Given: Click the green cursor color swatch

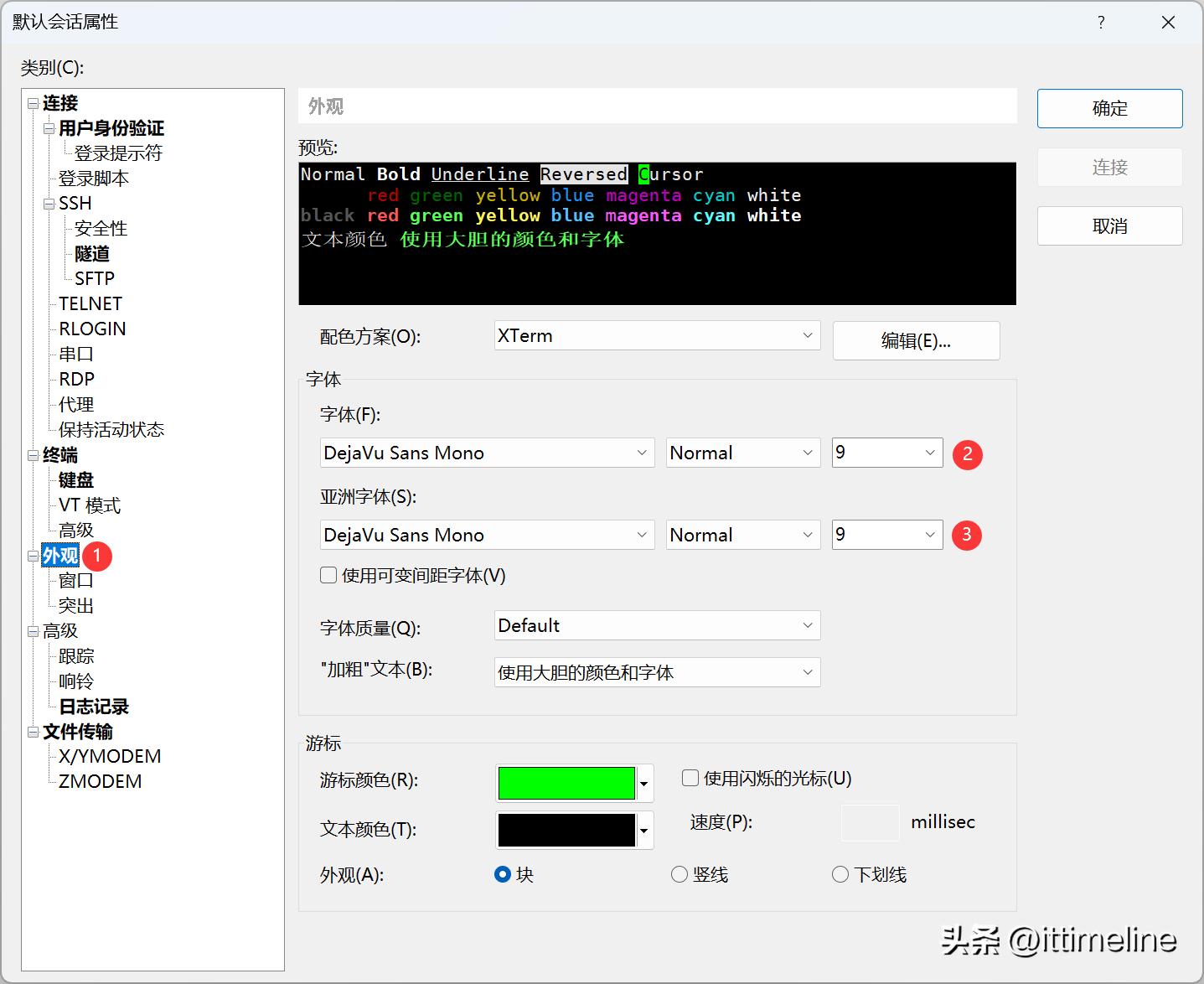Looking at the screenshot, I should click(566, 784).
